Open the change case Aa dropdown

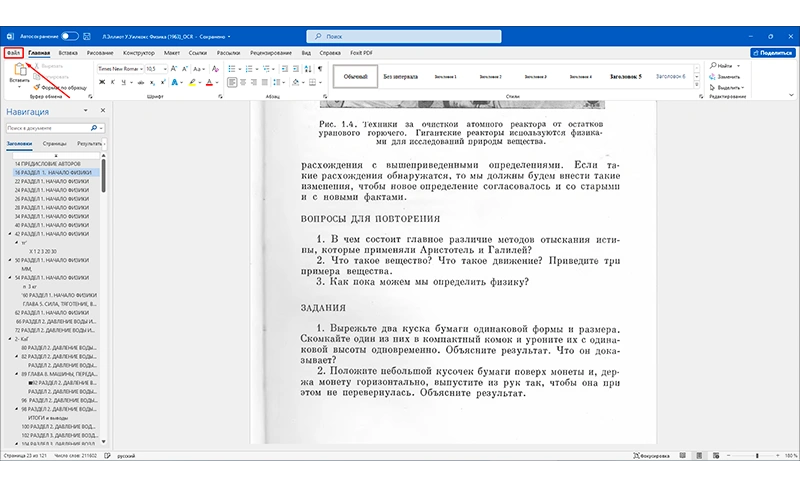pos(198,68)
